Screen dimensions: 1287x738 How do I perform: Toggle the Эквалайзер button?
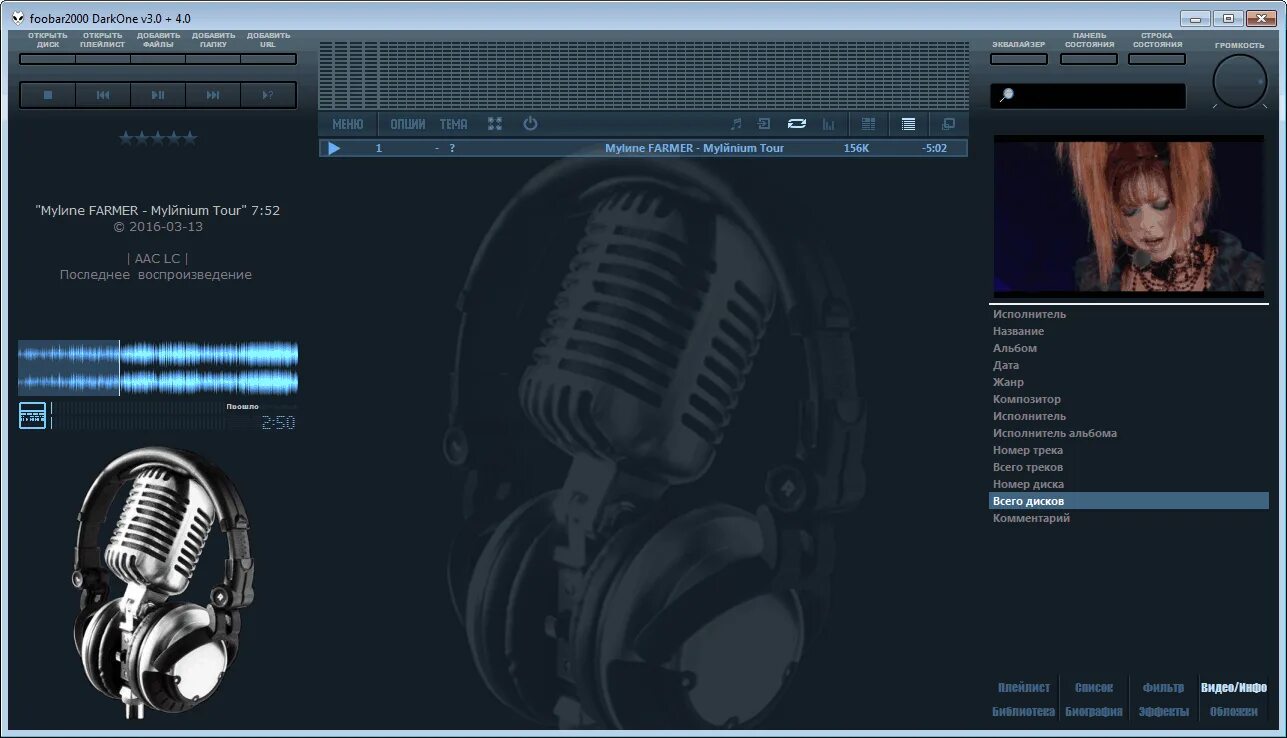(1019, 59)
